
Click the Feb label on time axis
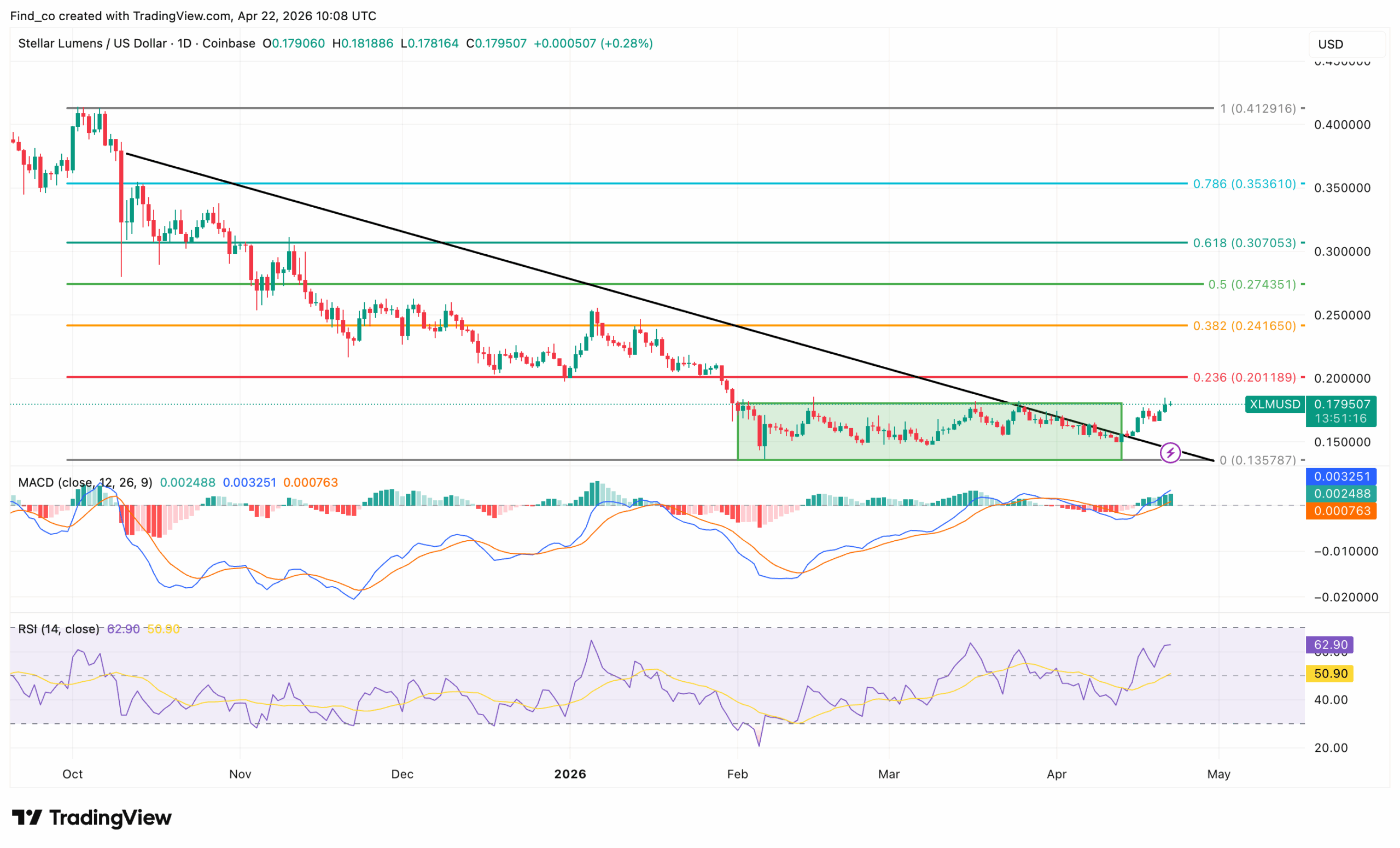(738, 774)
